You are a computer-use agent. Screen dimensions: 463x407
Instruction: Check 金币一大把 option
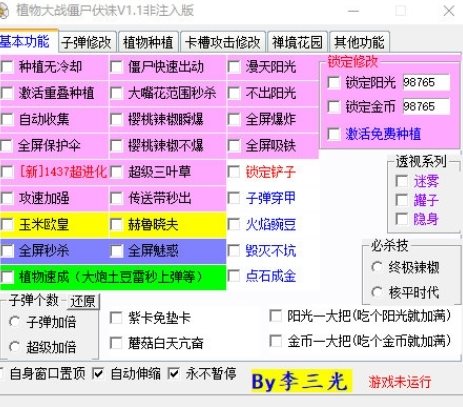click(x=276, y=341)
